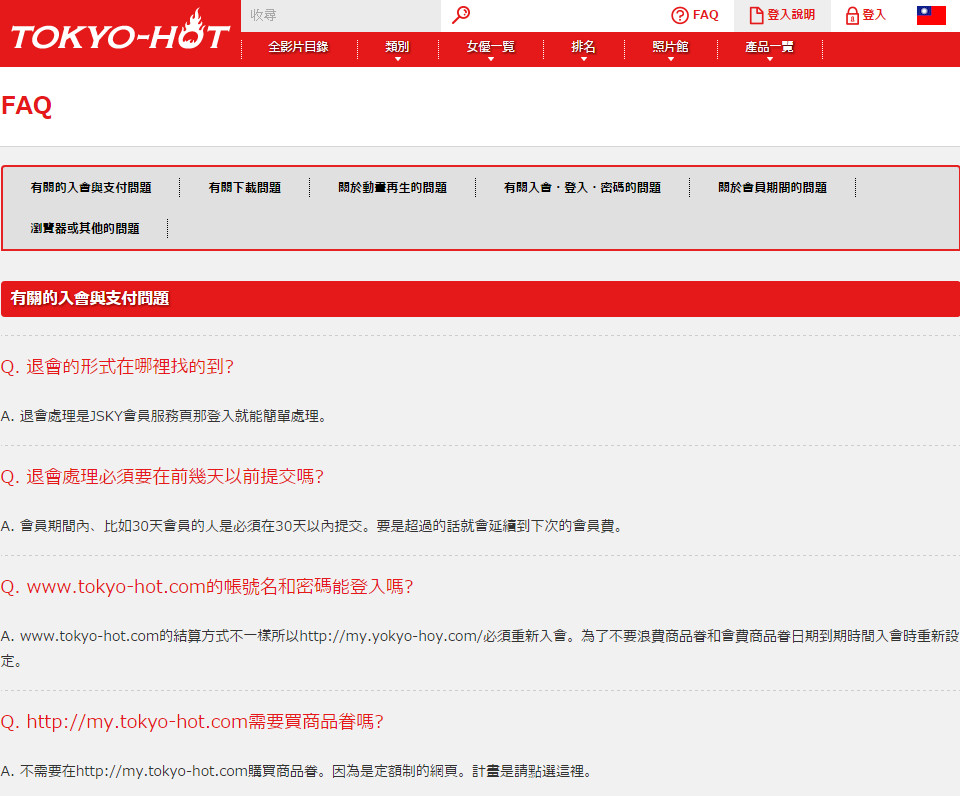Click the question about my.tokyo-hot.com 需要買商品眷
The width and height of the screenshot is (960, 796).
point(192,721)
